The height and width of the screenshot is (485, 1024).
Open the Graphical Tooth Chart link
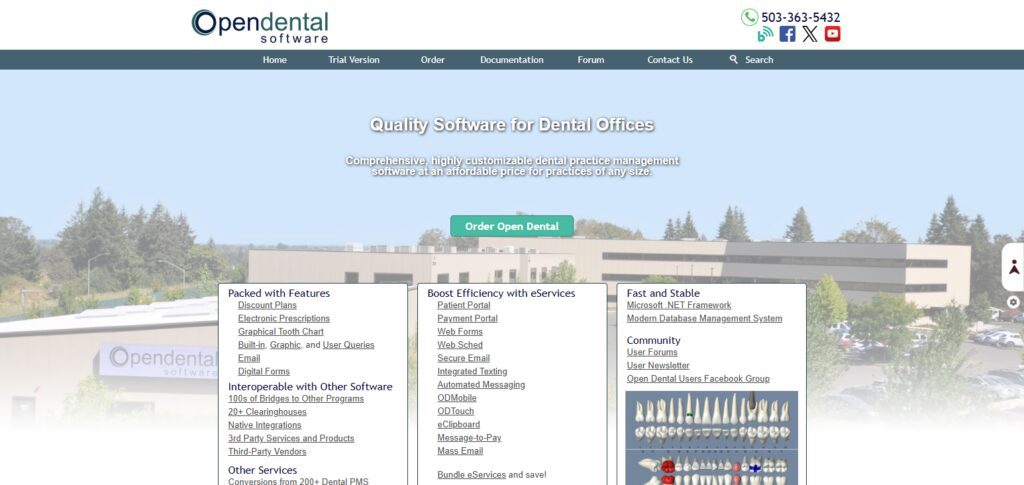pyautogui.click(x=281, y=332)
